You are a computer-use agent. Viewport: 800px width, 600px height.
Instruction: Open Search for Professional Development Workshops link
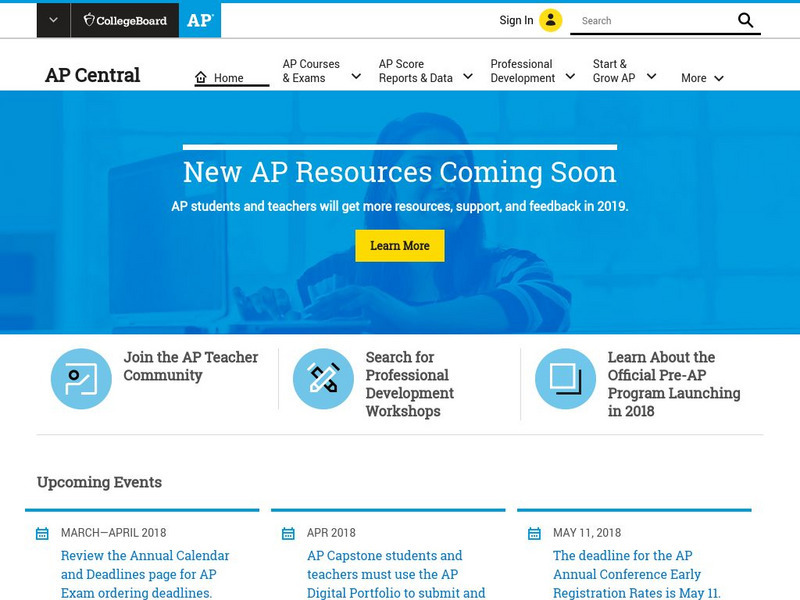click(x=410, y=384)
